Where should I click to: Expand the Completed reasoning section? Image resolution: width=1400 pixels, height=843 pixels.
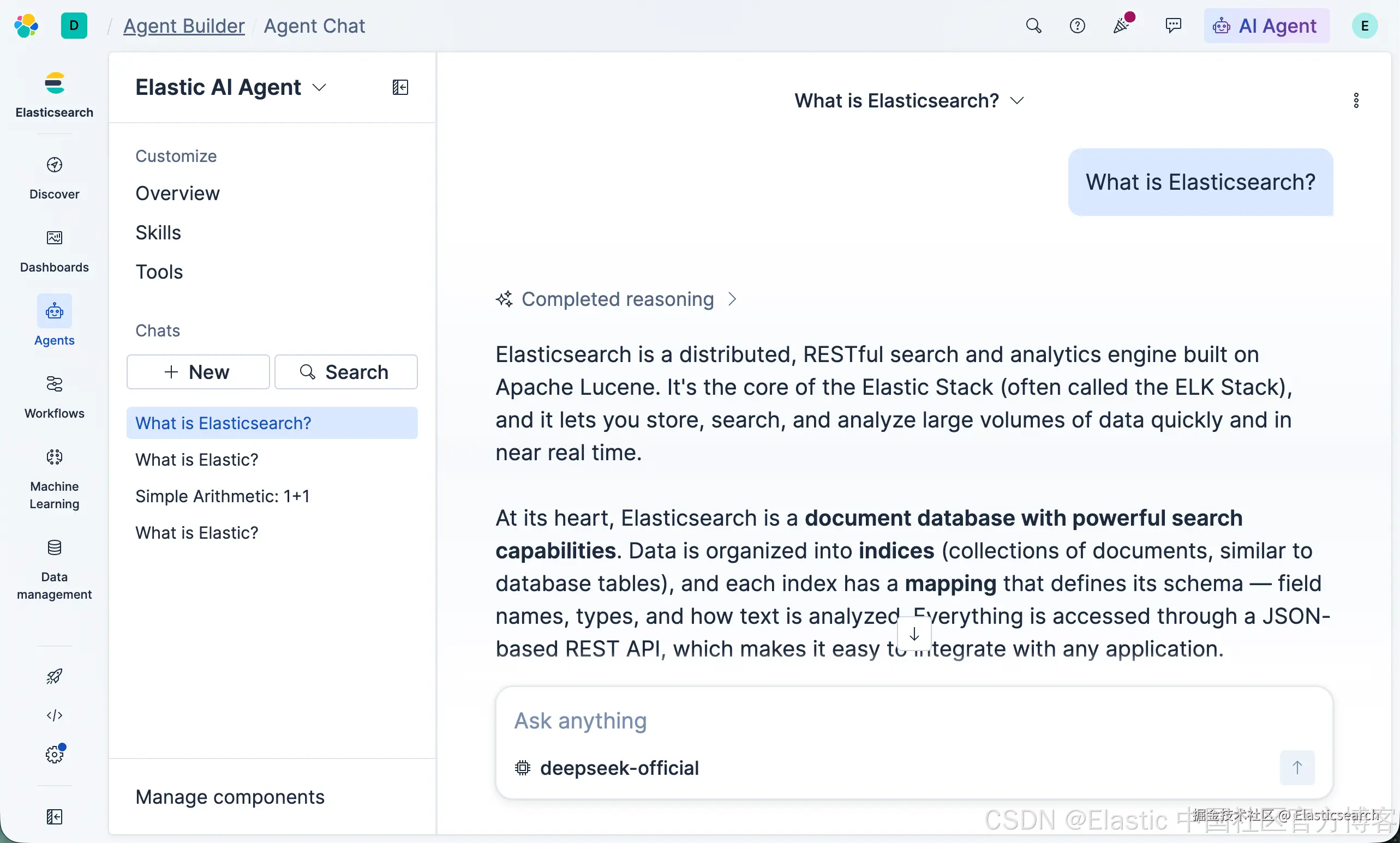tap(617, 299)
